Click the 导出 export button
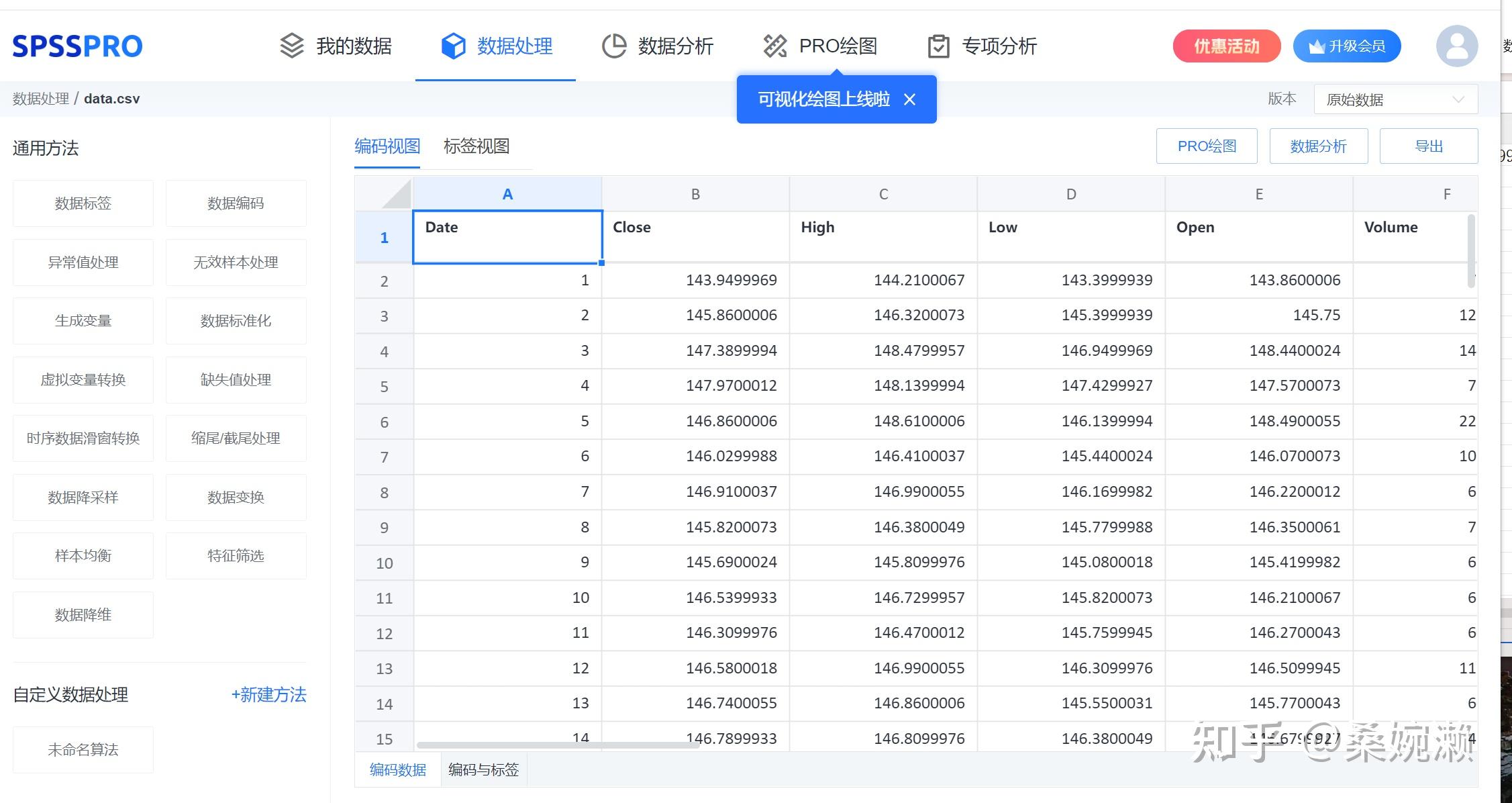The width and height of the screenshot is (1512, 803). tap(1428, 146)
